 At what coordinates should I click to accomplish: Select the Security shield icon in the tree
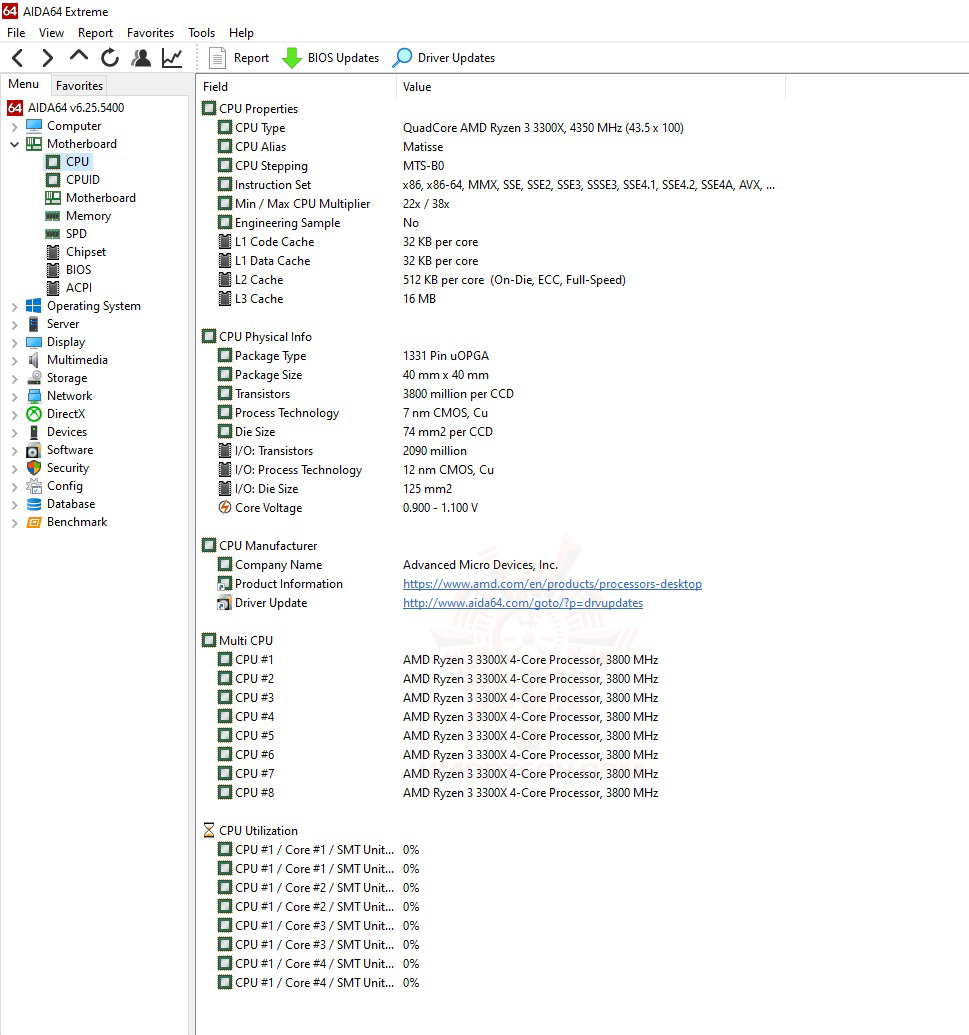point(34,468)
